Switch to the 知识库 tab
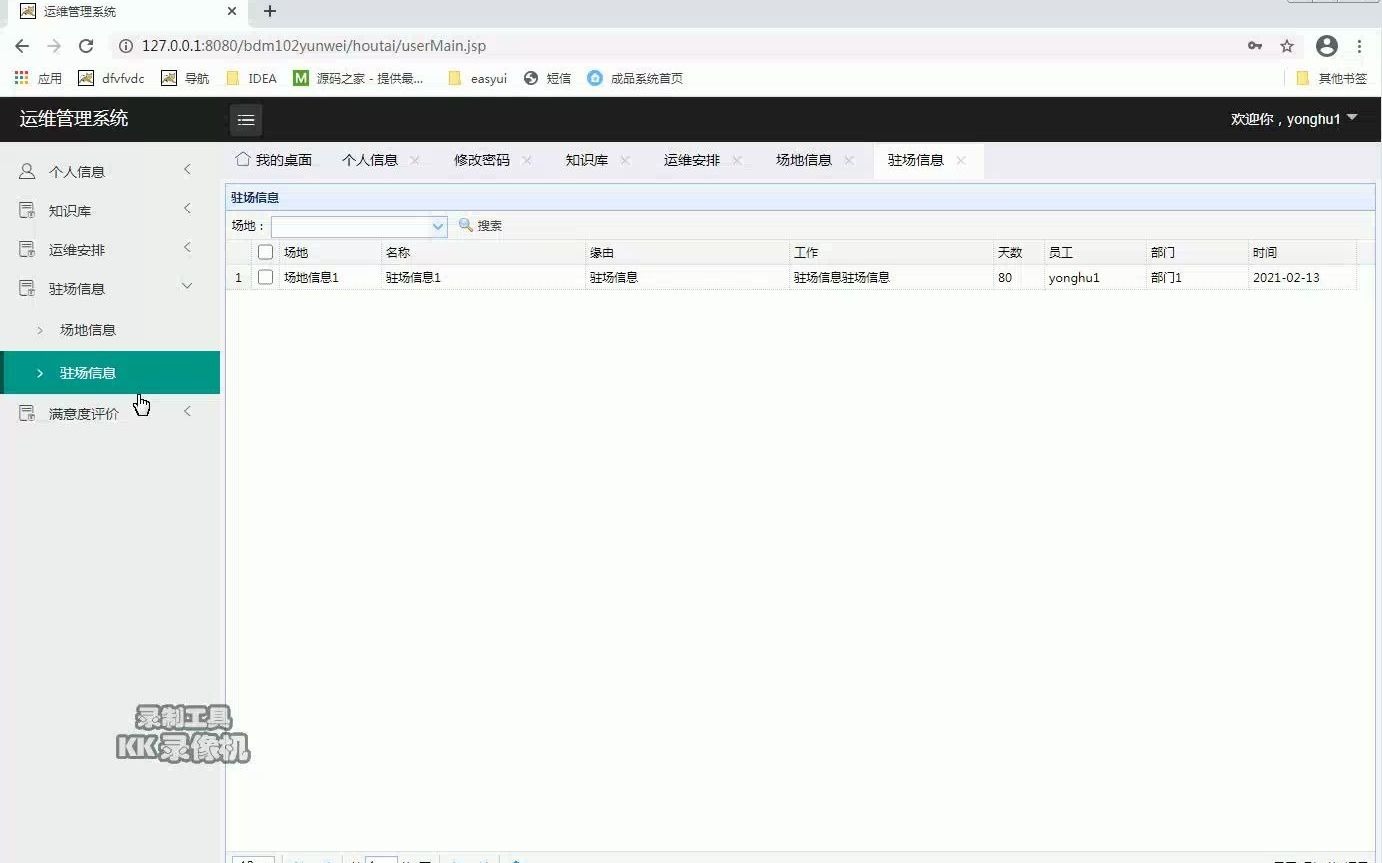 coord(587,160)
